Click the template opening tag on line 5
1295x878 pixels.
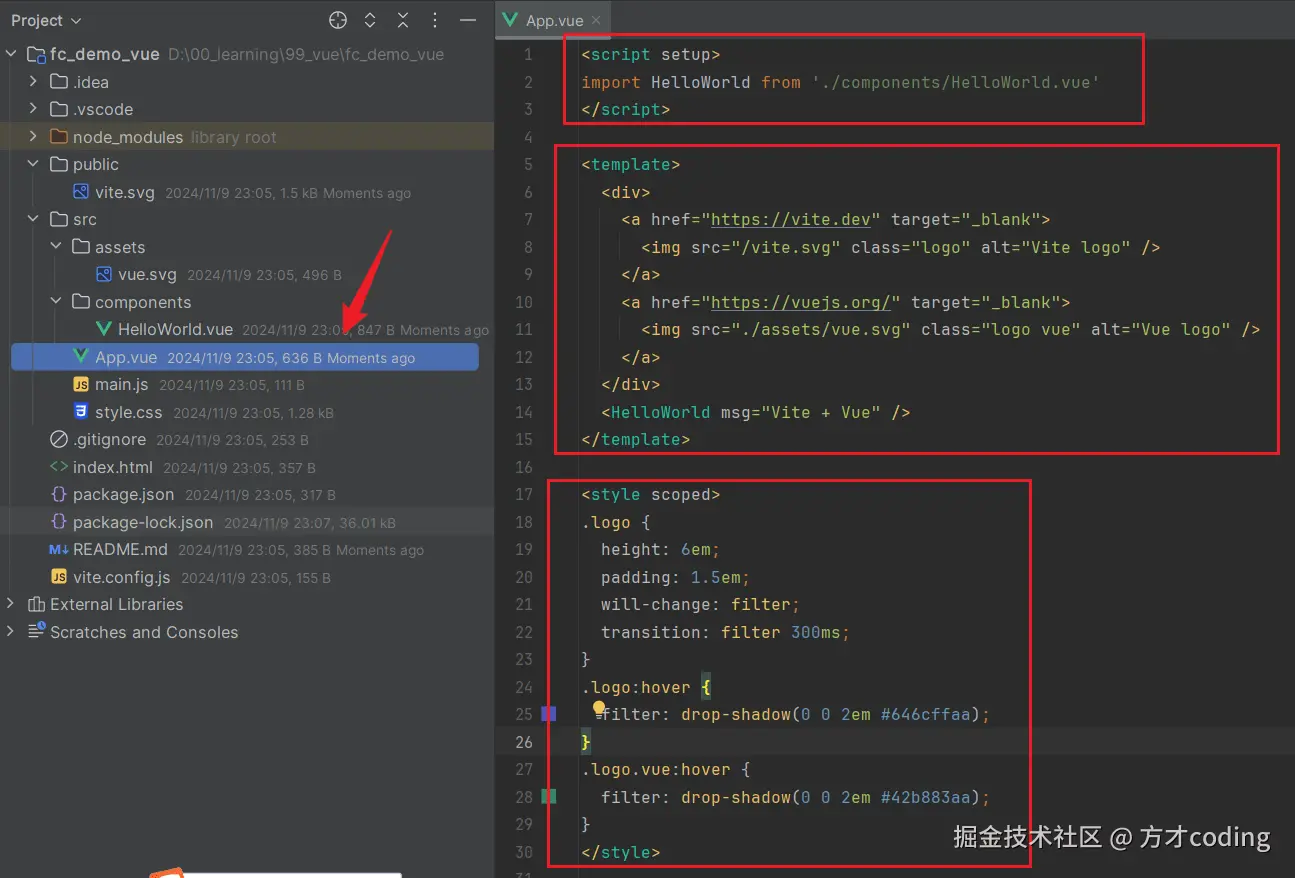630,164
